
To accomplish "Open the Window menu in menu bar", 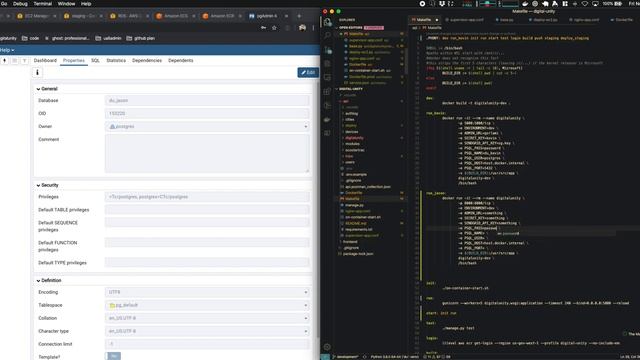I will coord(66,4).
